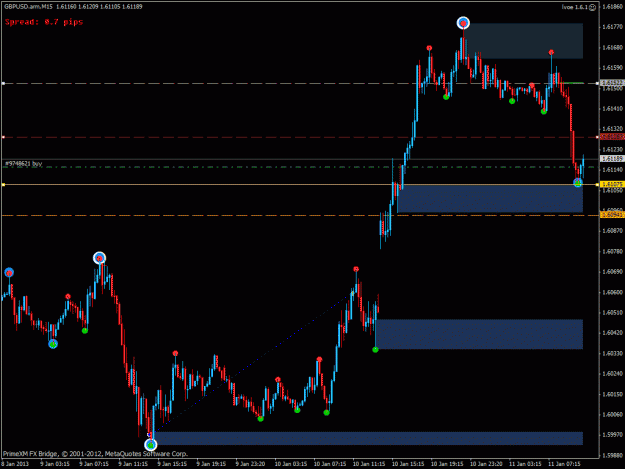
Task: Click the red dot at the 1.60690 swing high
Action: [356, 269]
